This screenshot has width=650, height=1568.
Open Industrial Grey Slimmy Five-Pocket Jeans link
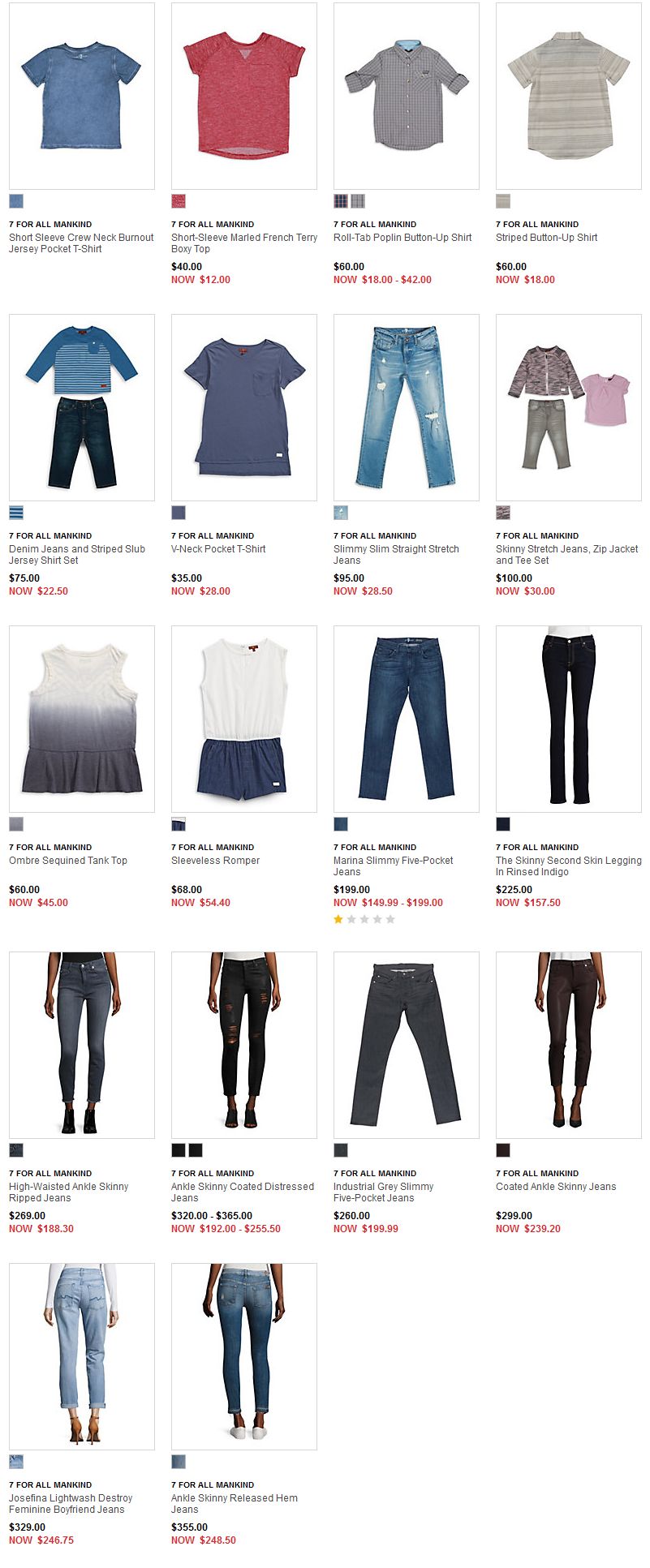pyautogui.click(x=384, y=1192)
